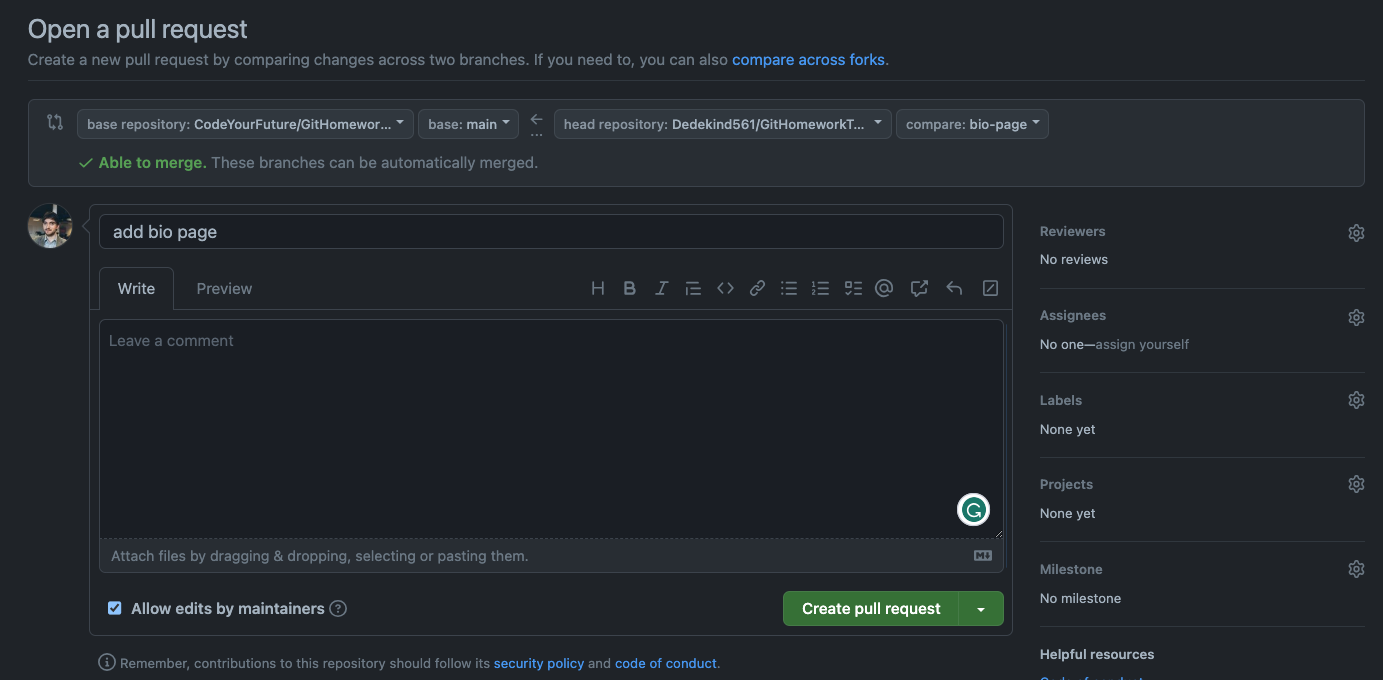Viewport: 1383px width, 680px height.
Task: Open the base repository dropdown
Action: point(245,124)
